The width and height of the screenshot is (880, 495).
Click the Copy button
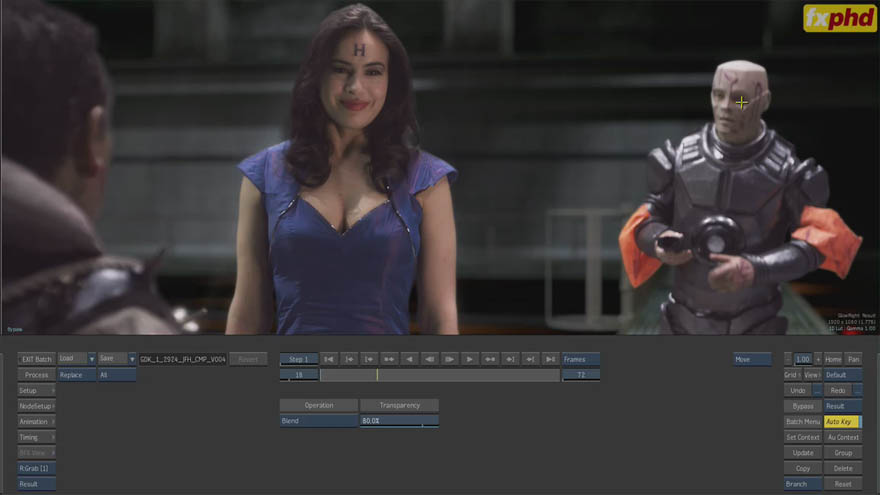pos(803,468)
